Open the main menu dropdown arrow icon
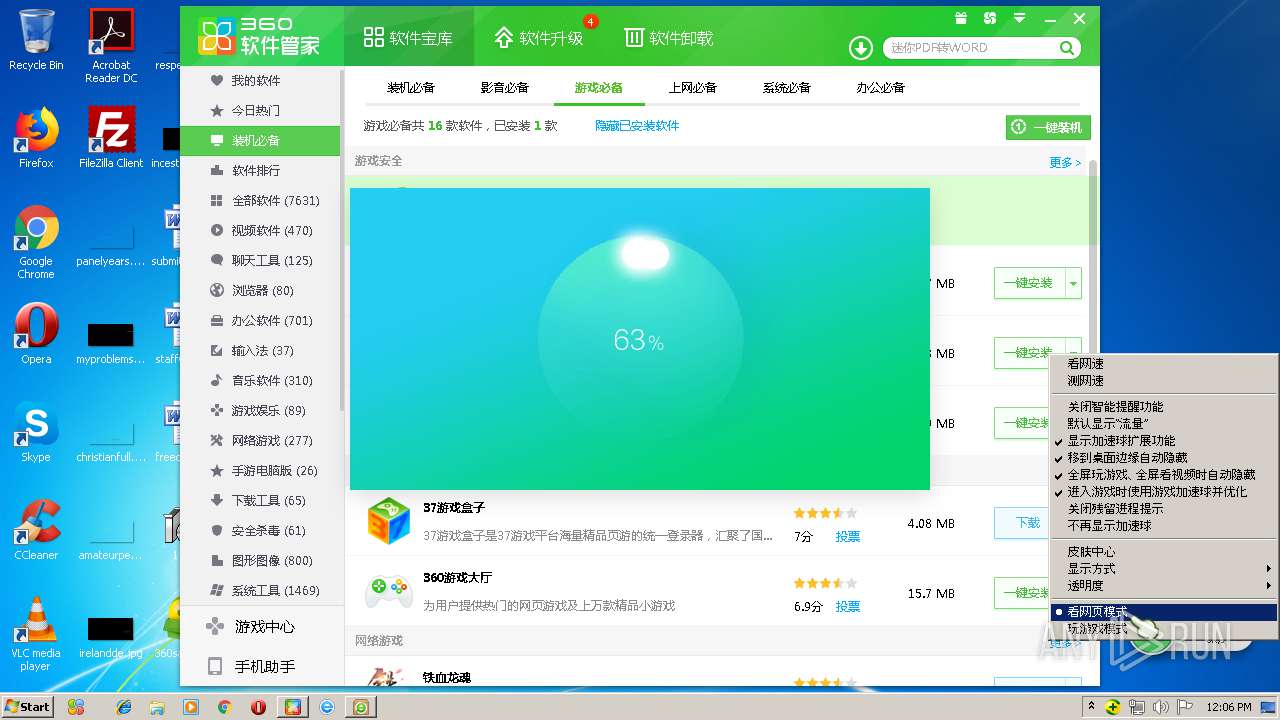This screenshot has width=1280, height=720. click(1019, 18)
